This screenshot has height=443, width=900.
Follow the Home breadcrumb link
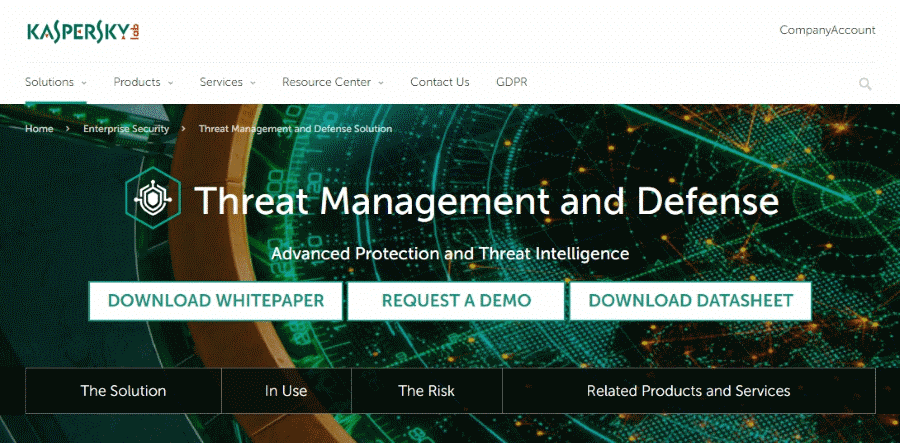coord(39,129)
